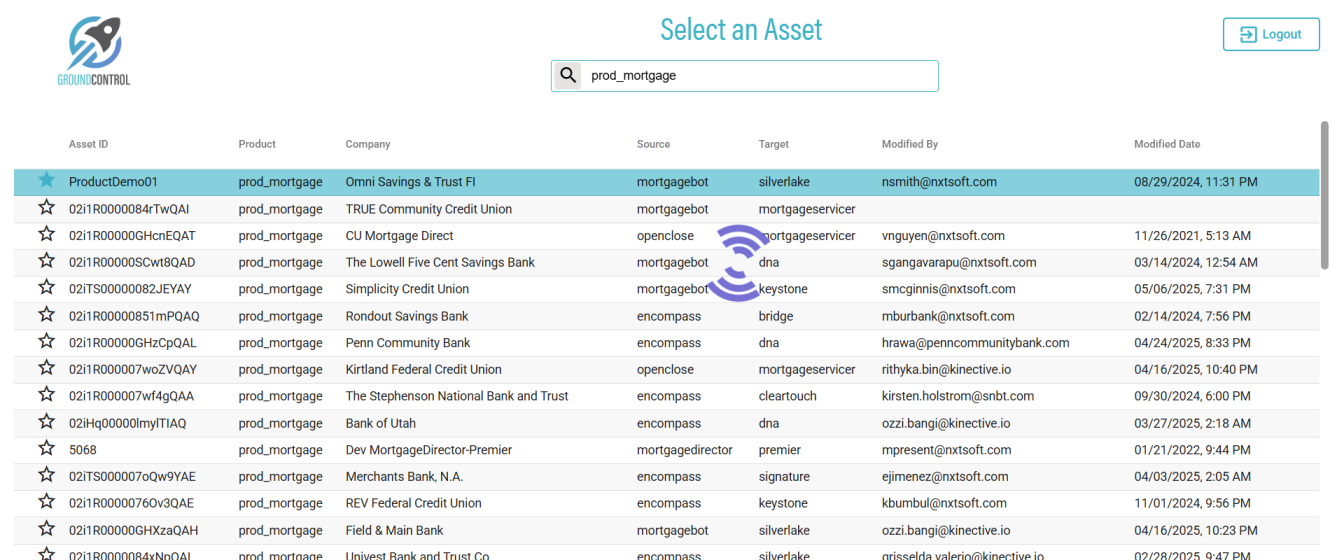Select REV Federal Credit Union company name
This screenshot has height=560, width=1344.
tap(413, 503)
